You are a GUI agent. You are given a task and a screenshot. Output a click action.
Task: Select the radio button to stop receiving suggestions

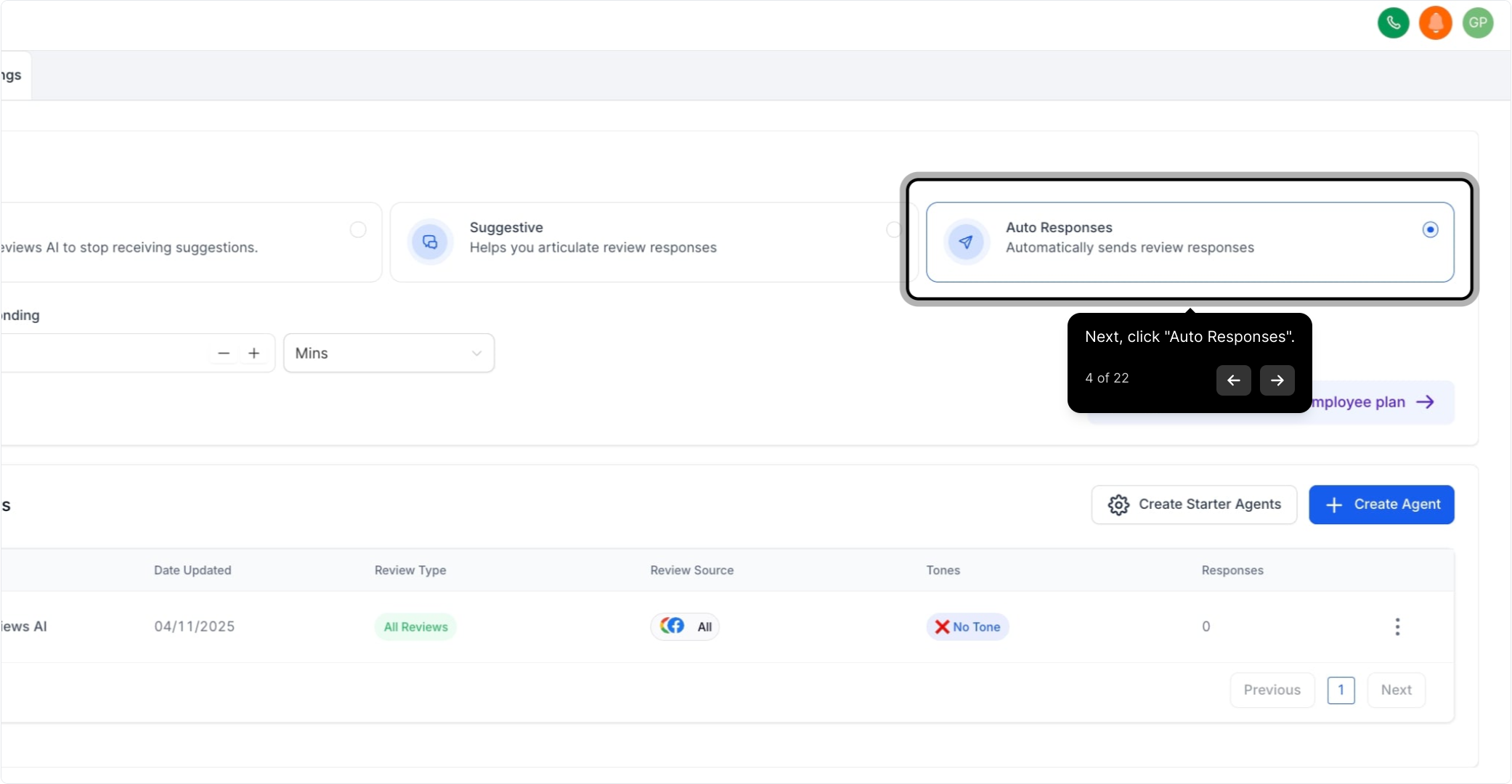pyautogui.click(x=358, y=229)
